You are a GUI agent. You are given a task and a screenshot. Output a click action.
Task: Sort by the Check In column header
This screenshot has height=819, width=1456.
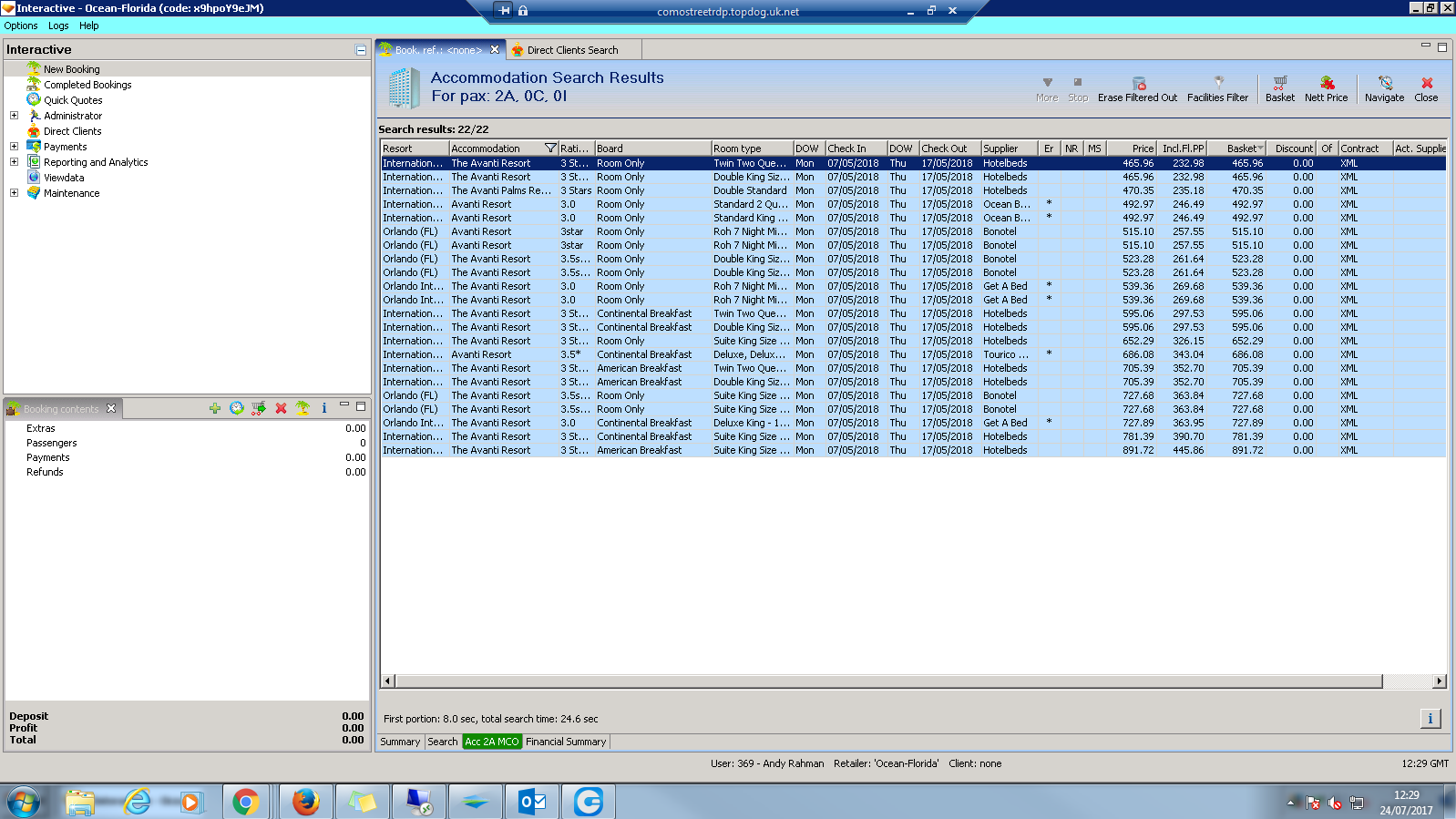point(856,148)
